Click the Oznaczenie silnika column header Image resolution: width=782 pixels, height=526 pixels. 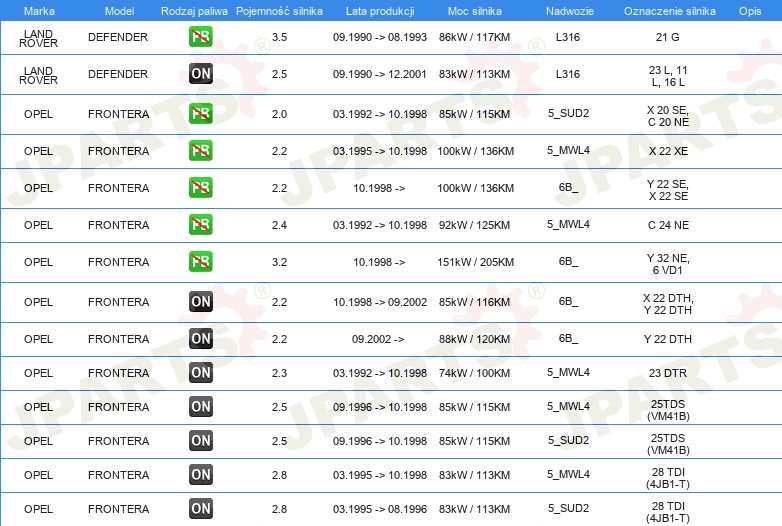(669, 11)
